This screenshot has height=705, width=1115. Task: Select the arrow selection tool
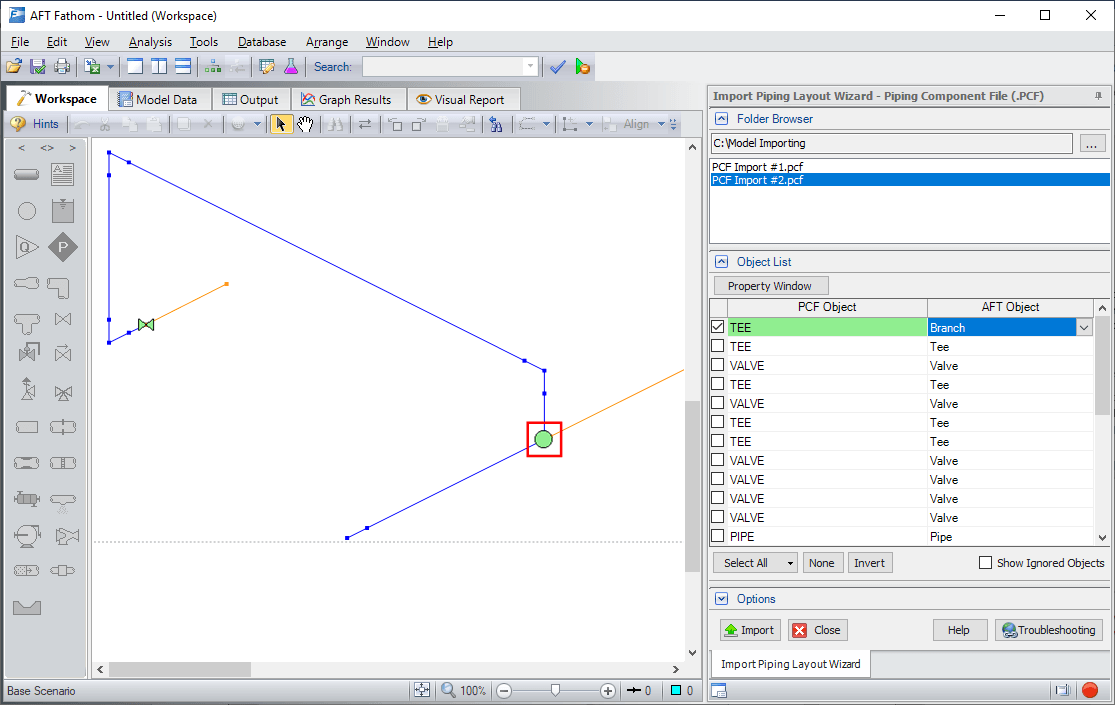click(281, 124)
